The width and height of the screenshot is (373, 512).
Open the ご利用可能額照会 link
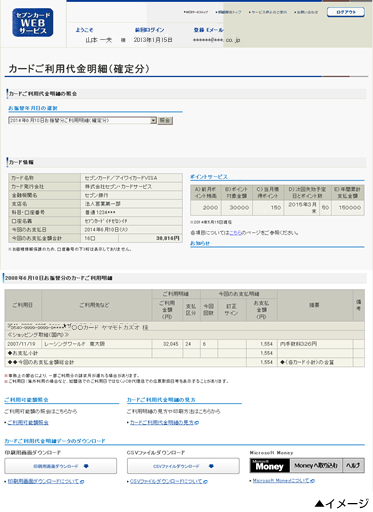[x=28, y=422]
